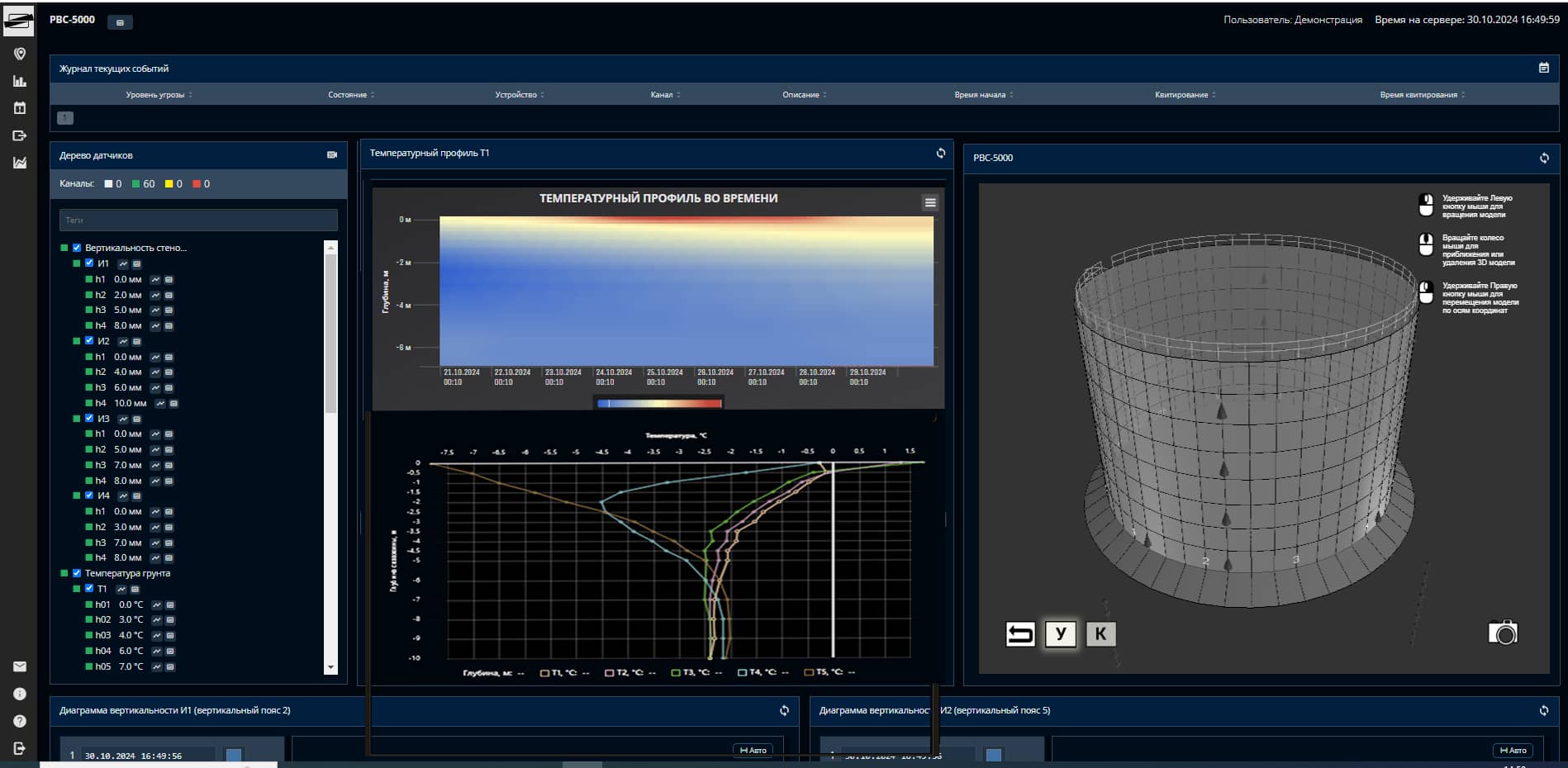
Task: Refresh the РВС-5000 3D model panel
Action: (x=1543, y=158)
